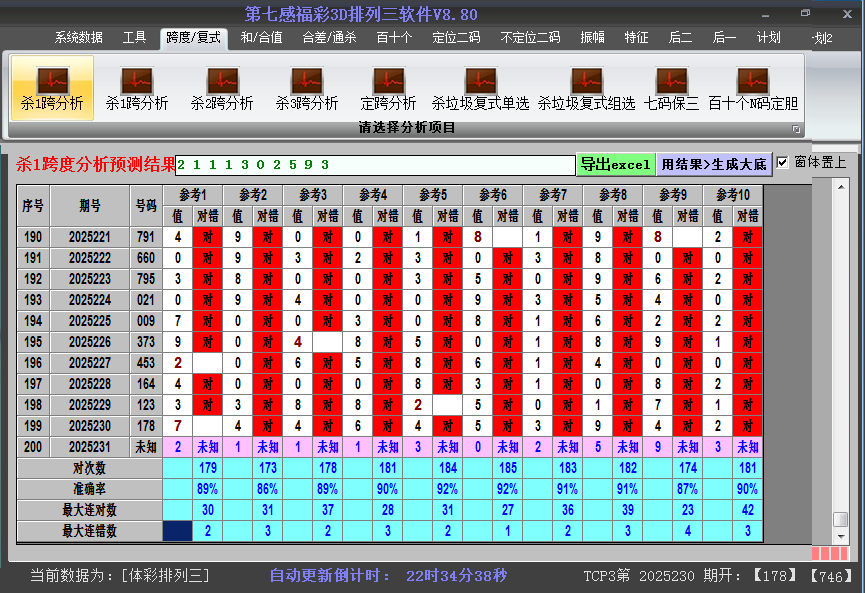Open the unhighlighted 杀1跨分析 tool
Viewport: 865px width, 593px height.
[137, 88]
